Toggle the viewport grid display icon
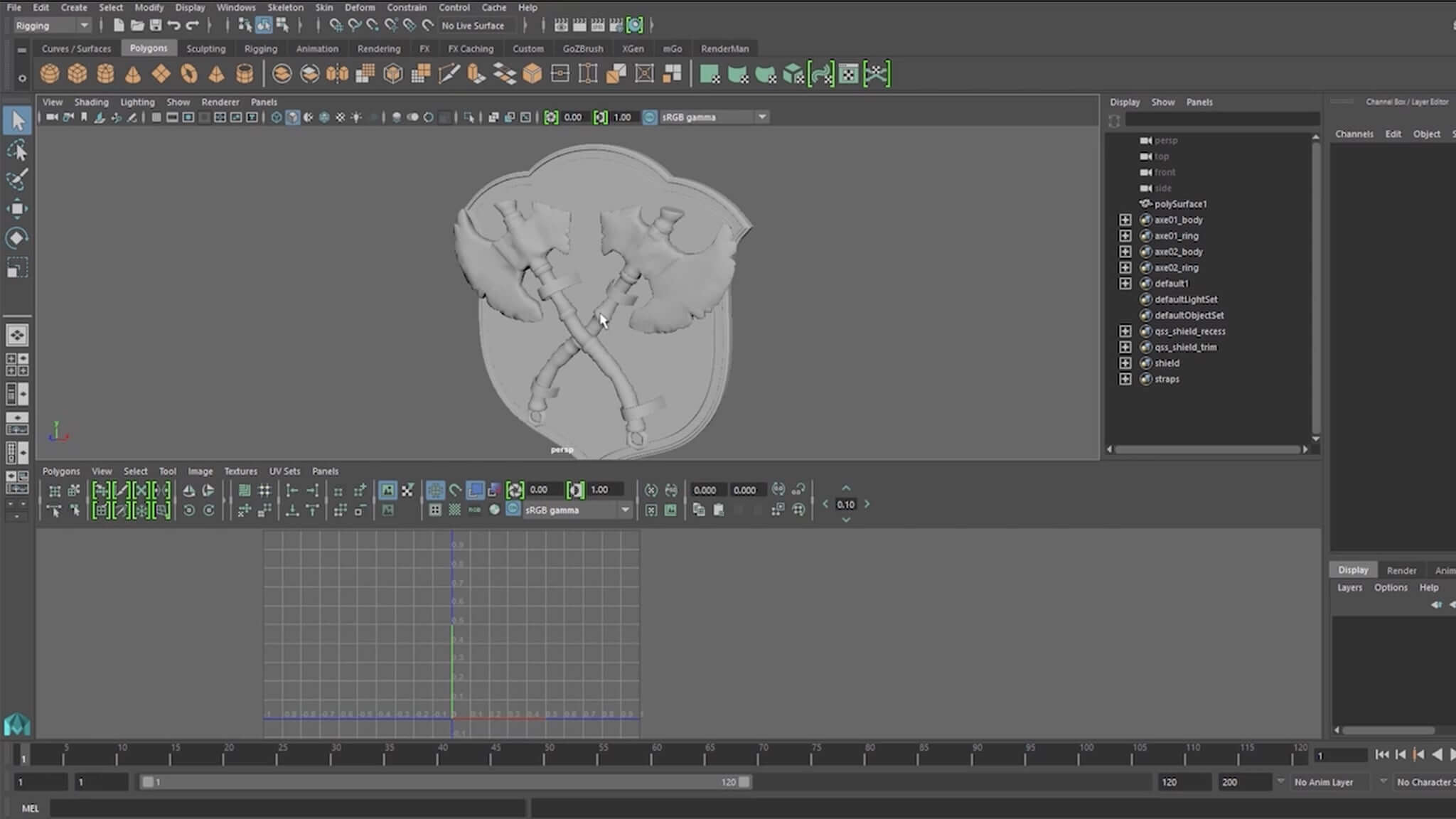 (156, 117)
